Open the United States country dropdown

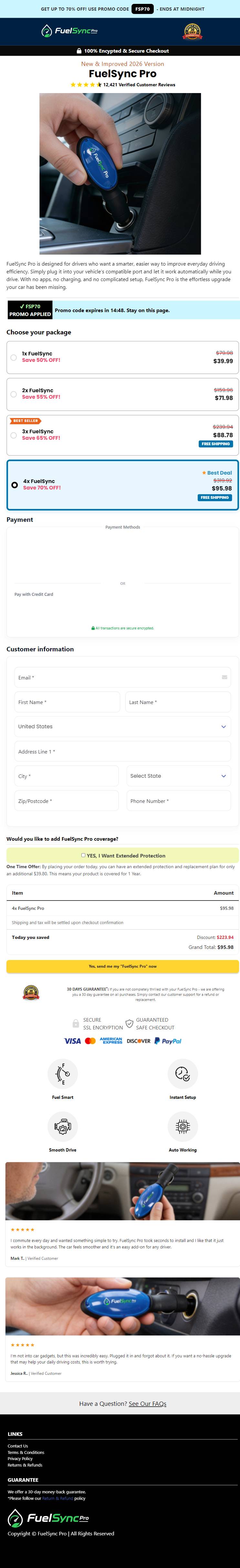122,726
